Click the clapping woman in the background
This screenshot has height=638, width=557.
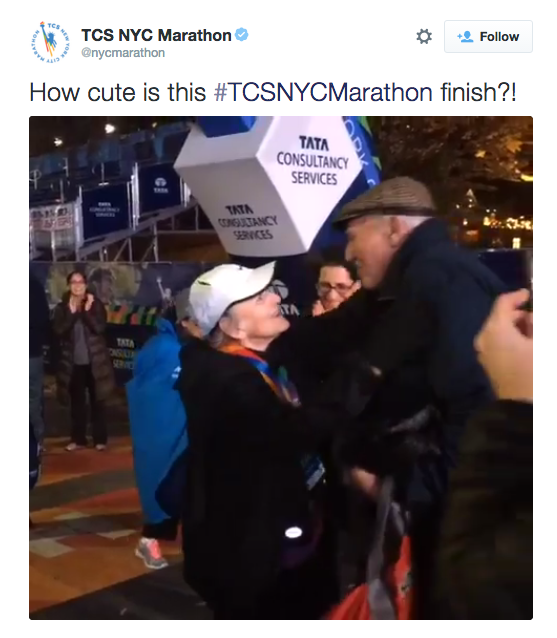81,360
